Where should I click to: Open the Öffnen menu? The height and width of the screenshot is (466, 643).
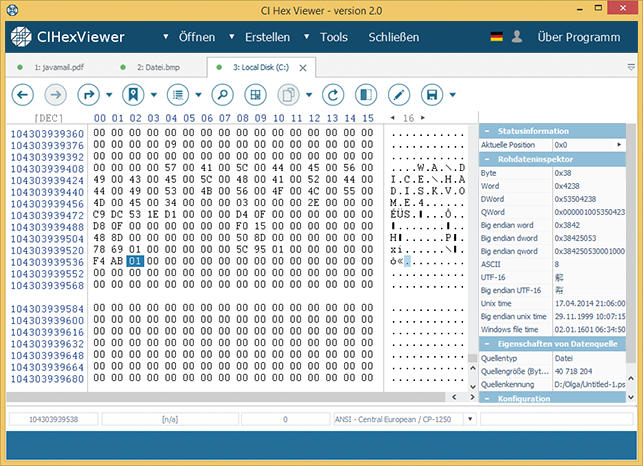point(196,37)
